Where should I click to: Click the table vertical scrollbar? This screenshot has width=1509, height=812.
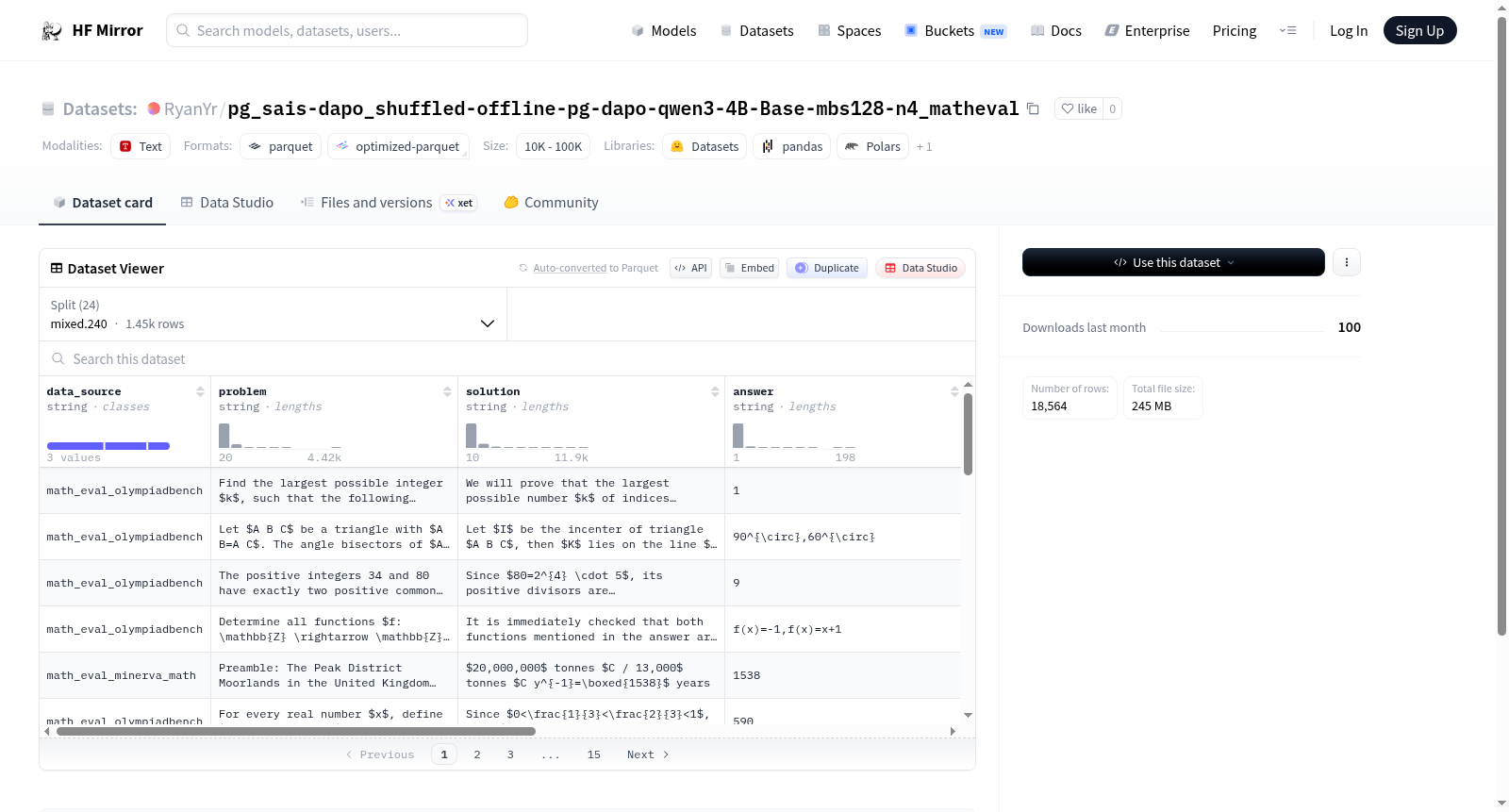coord(968,434)
